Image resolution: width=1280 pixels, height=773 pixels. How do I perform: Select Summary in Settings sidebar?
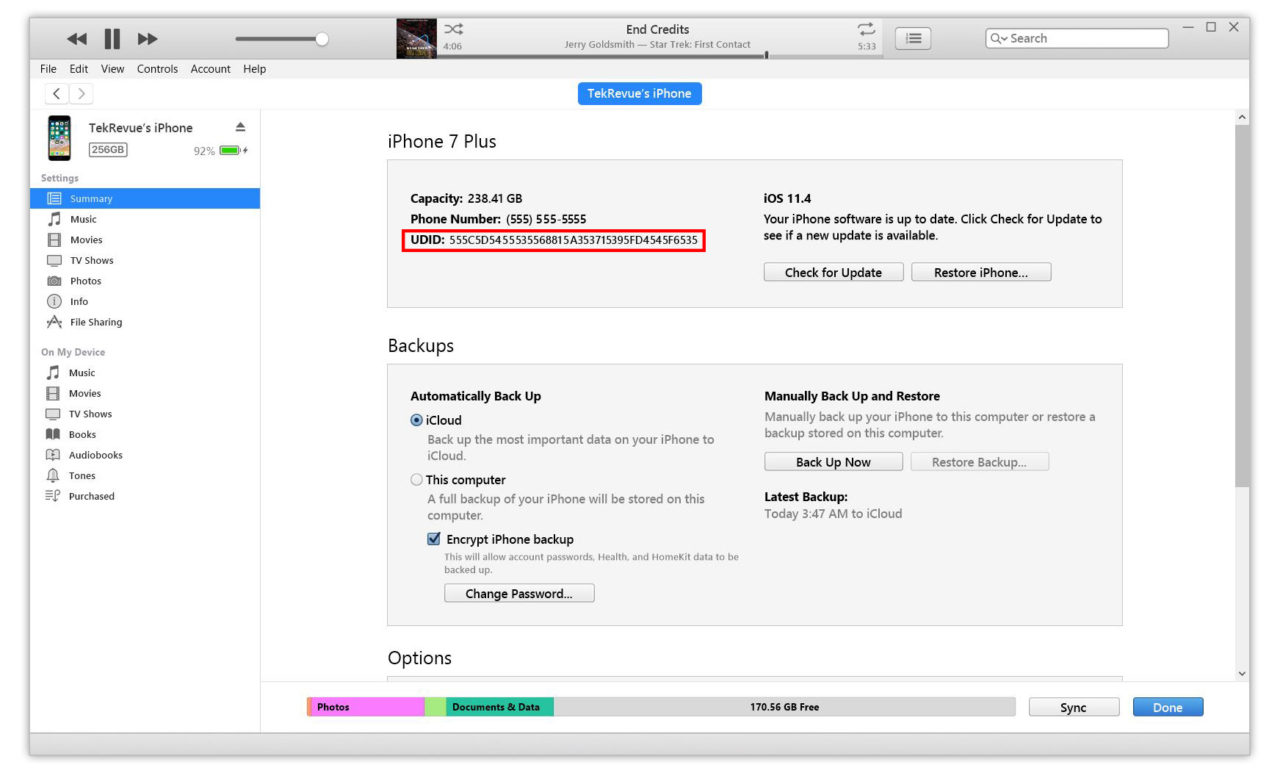(145, 198)
